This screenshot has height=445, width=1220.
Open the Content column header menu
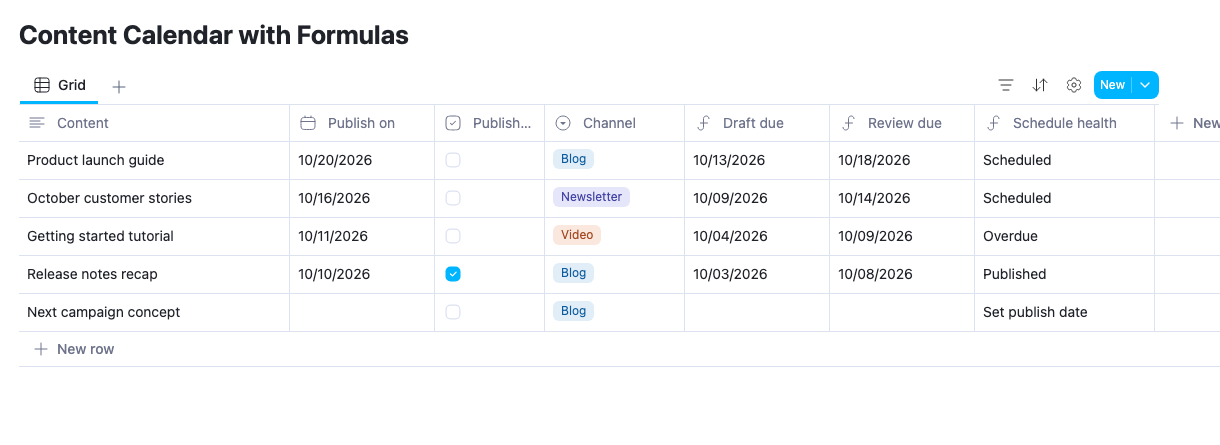(154, 123)
